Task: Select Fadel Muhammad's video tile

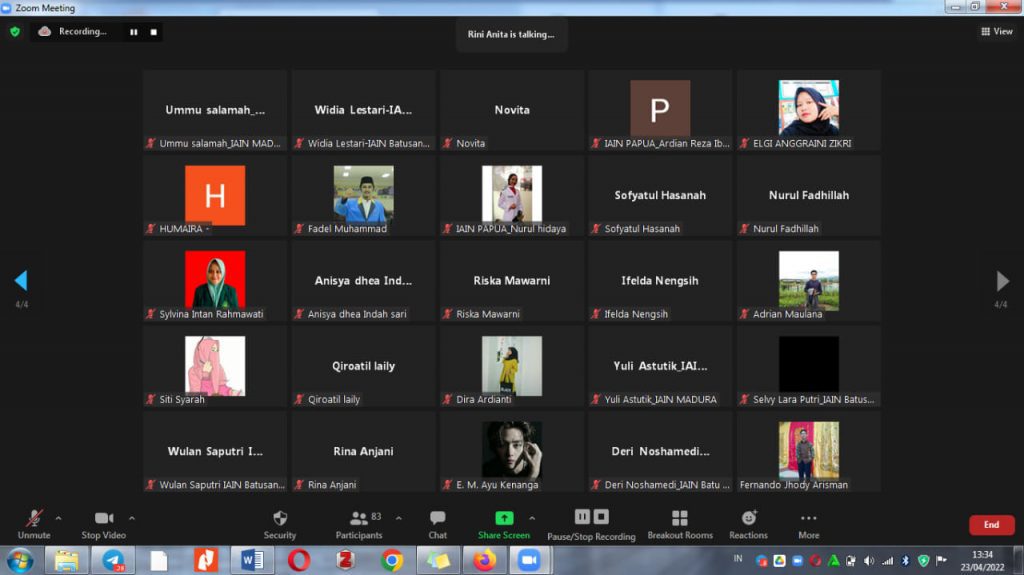Action: [363, 195]
